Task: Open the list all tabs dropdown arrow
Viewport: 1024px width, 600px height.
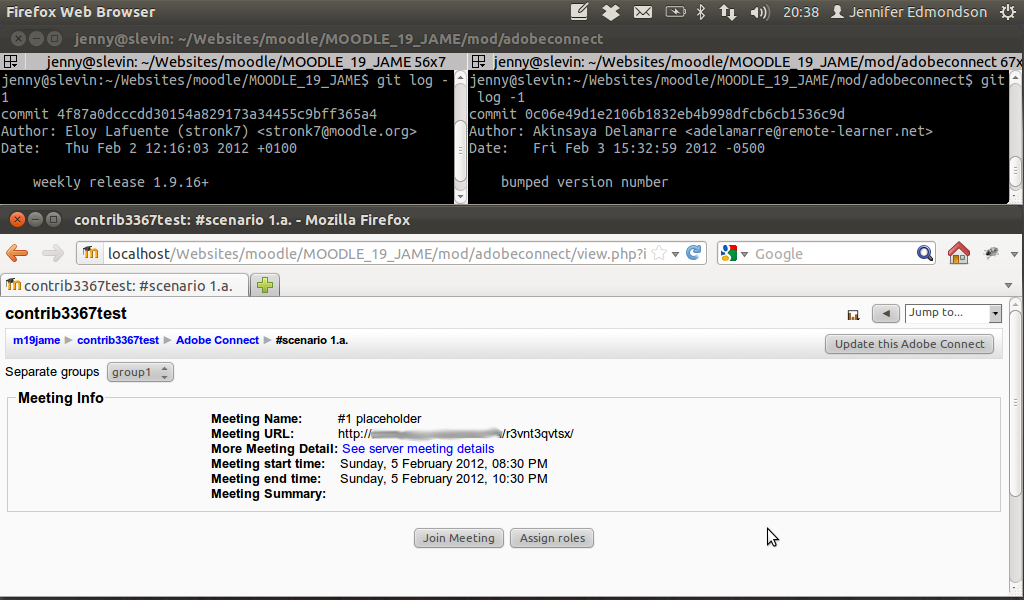Action: (x=1008, y=285)
